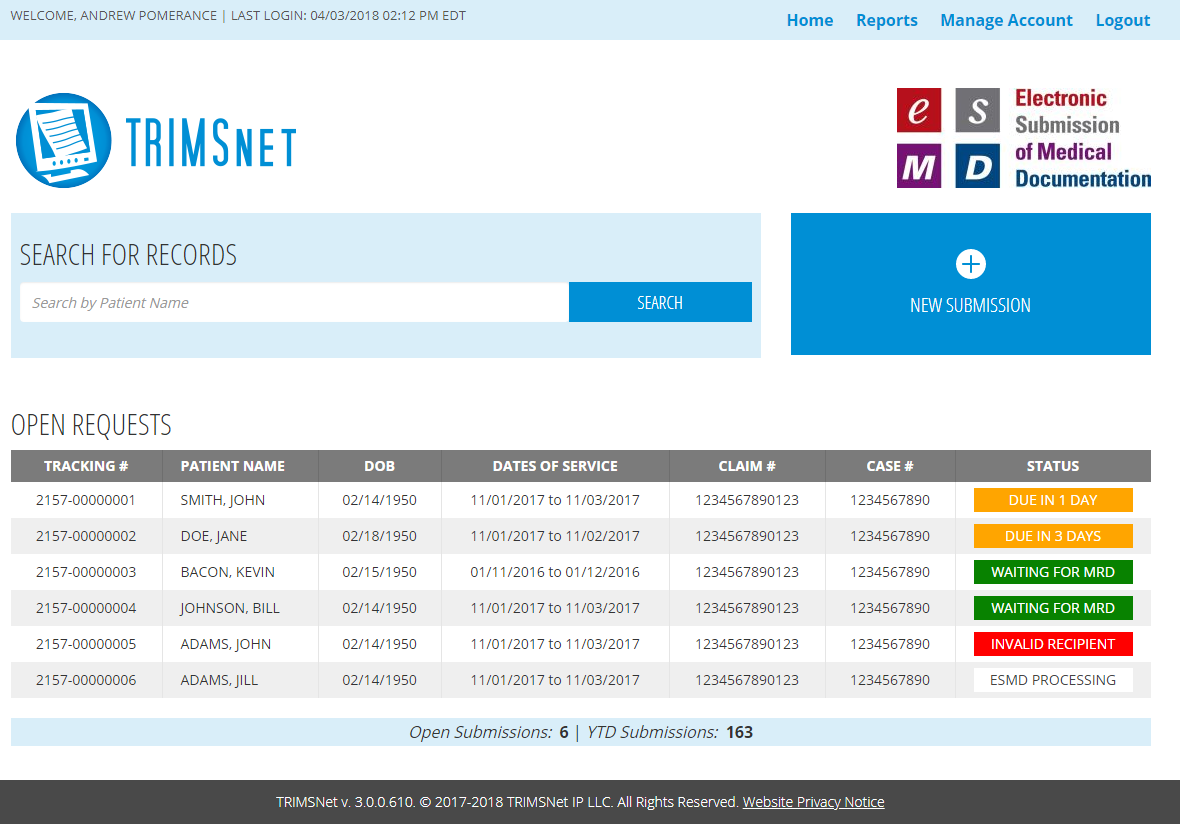Focus the Search by Patient Name field
The image size is (1180, 824).
pos(294,303)
